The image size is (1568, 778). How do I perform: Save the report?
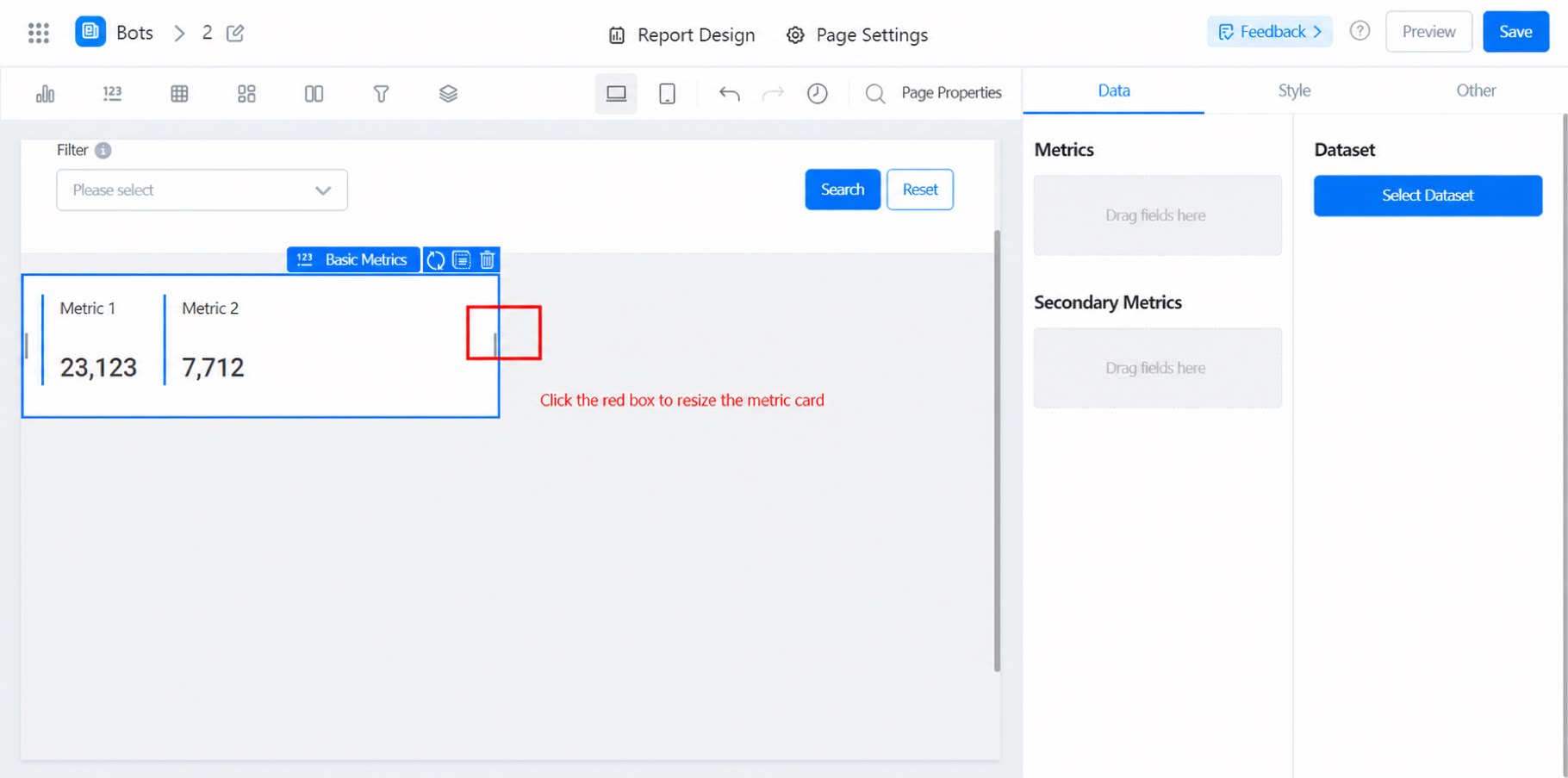(x=1515, y=32)
